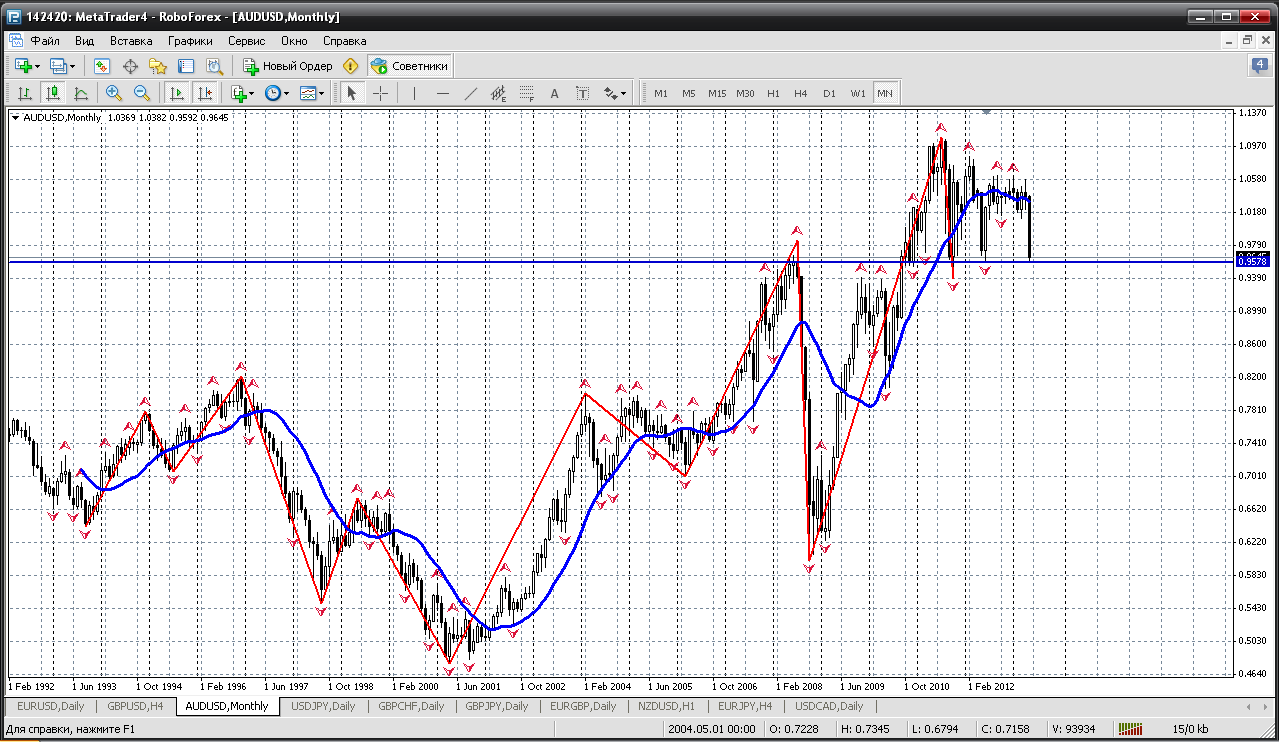
Task: Select the vertical line tool
Action: tap(414, 93)
